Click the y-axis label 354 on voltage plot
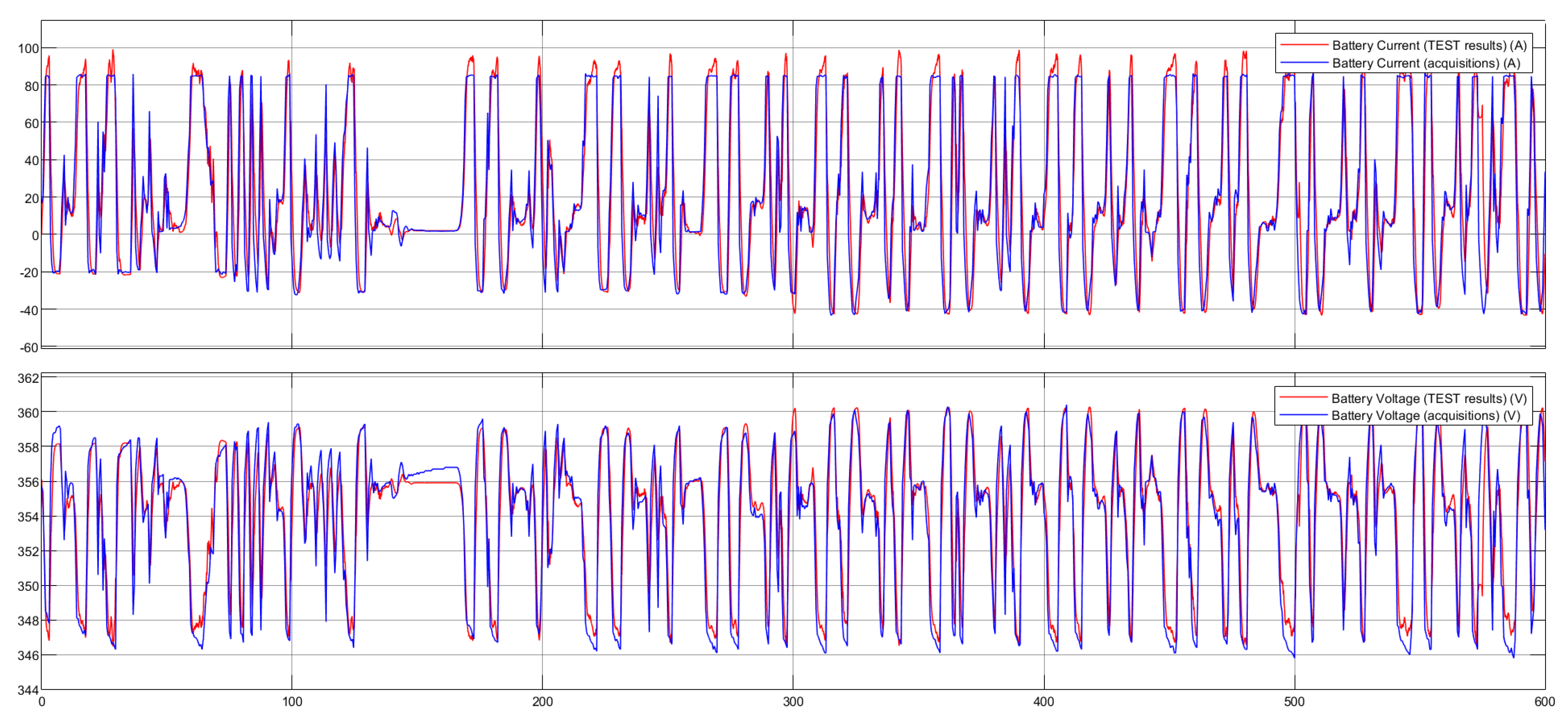This screenshot has width=1568, height=724. coord(28,517)
